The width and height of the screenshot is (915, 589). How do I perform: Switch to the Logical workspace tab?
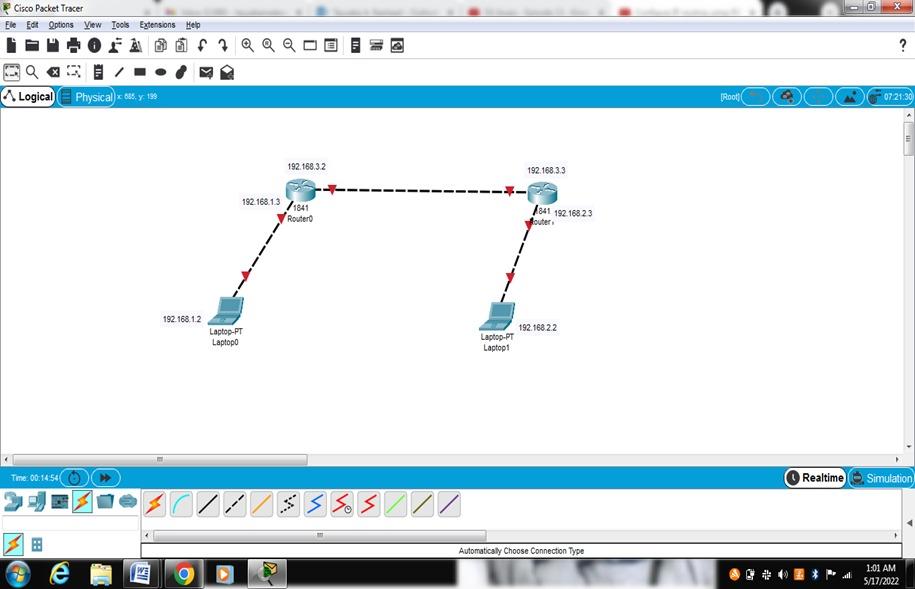coord(28,96)
